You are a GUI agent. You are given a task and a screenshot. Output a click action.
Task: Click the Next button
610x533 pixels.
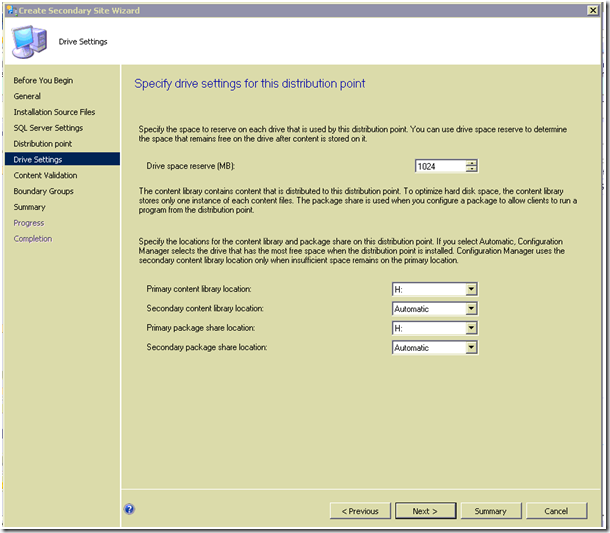pyautogui.click(x=424, y=511)
